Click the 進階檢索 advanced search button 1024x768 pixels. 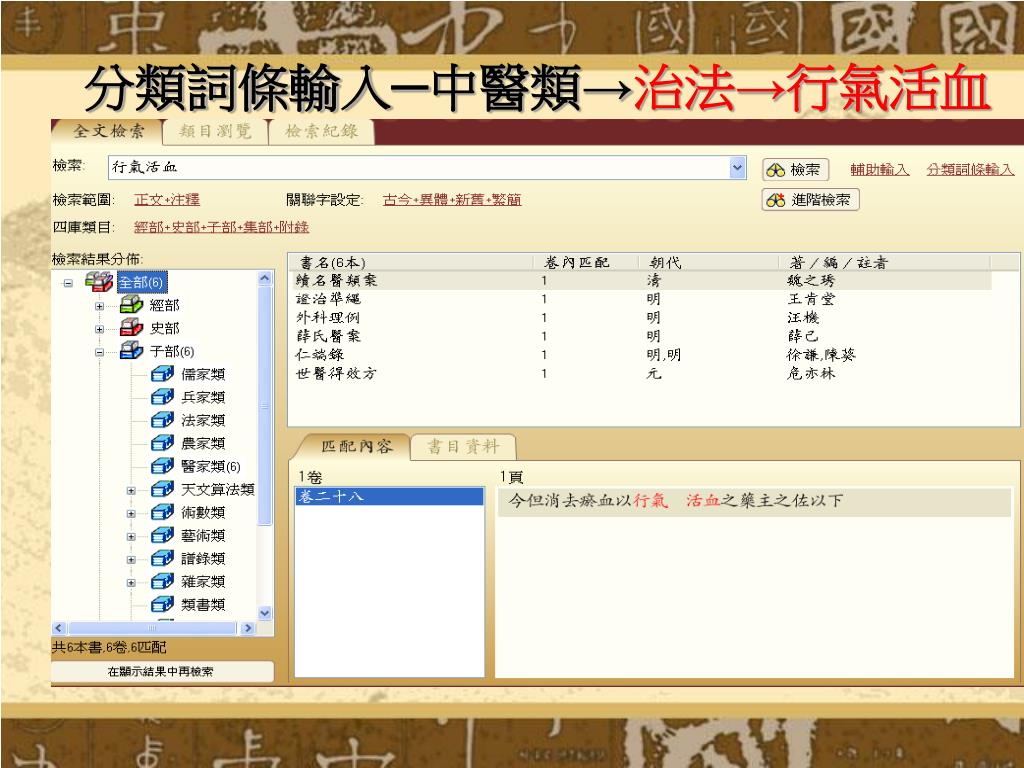coord(810,200)
